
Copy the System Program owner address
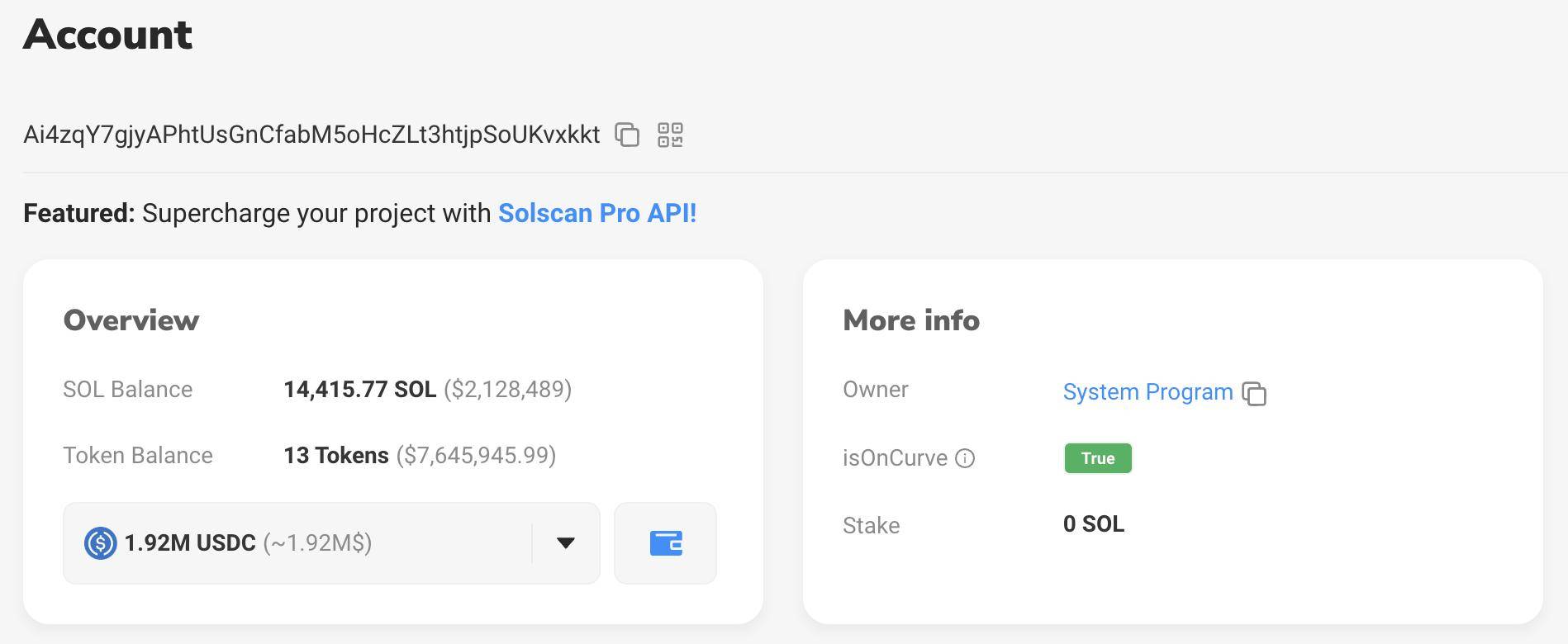1254,394
